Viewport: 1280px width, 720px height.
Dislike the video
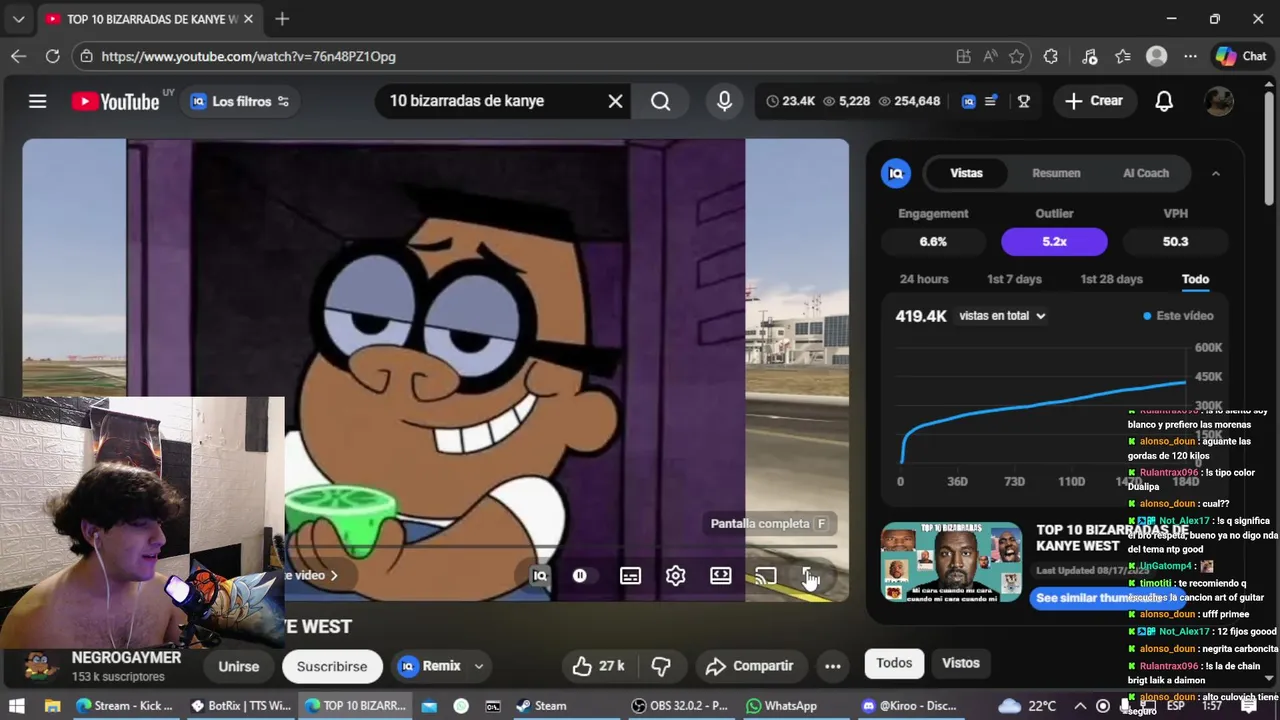click(661, 666)
